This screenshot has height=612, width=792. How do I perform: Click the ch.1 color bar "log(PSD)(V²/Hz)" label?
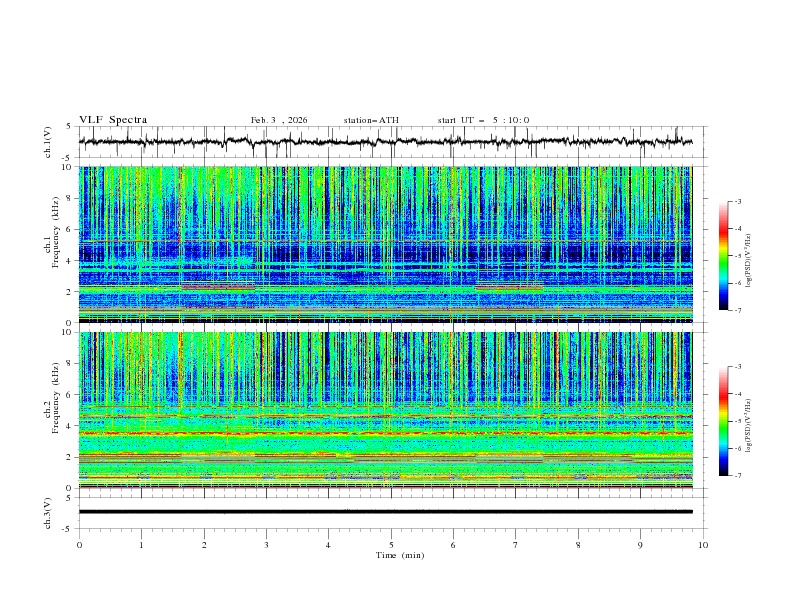pos(749,261)
